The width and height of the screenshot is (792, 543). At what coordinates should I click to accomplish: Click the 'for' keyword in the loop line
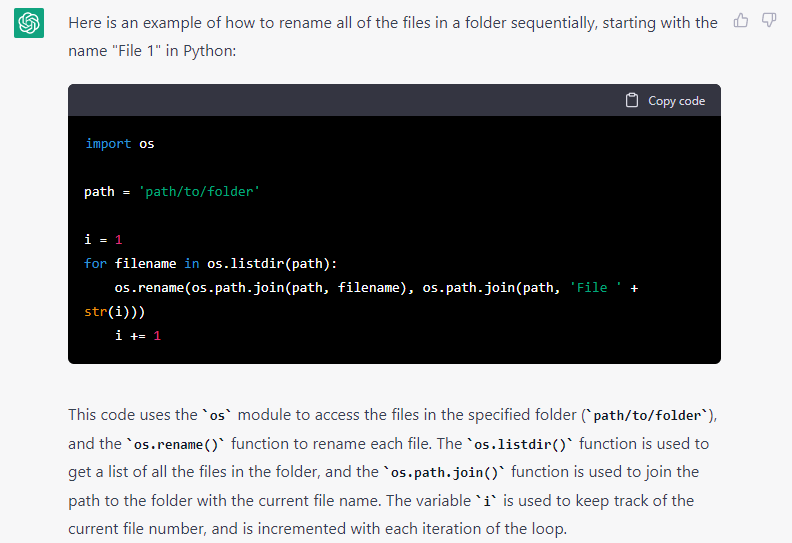pos(95,264)
